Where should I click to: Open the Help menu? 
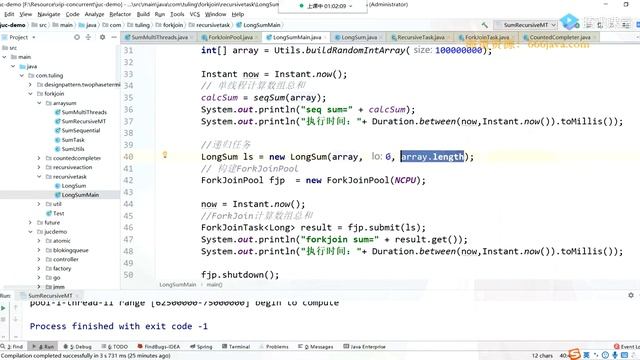pyautogui.click(x=238, y=14)
